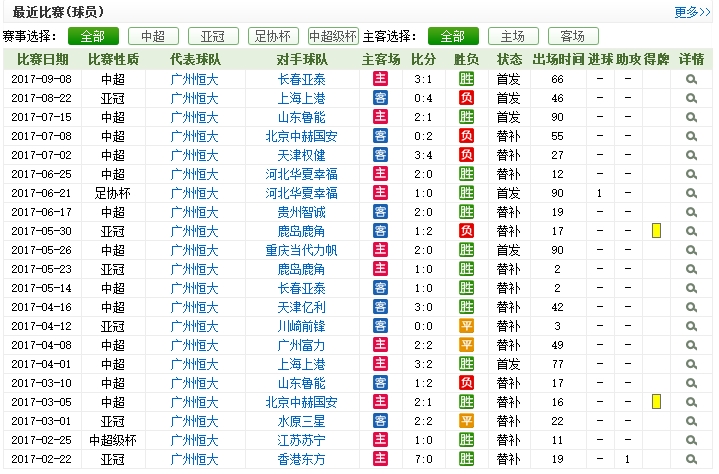Filter matches by 中超
The height and width of the screenshot is (474, 719).
click(153, 36)
